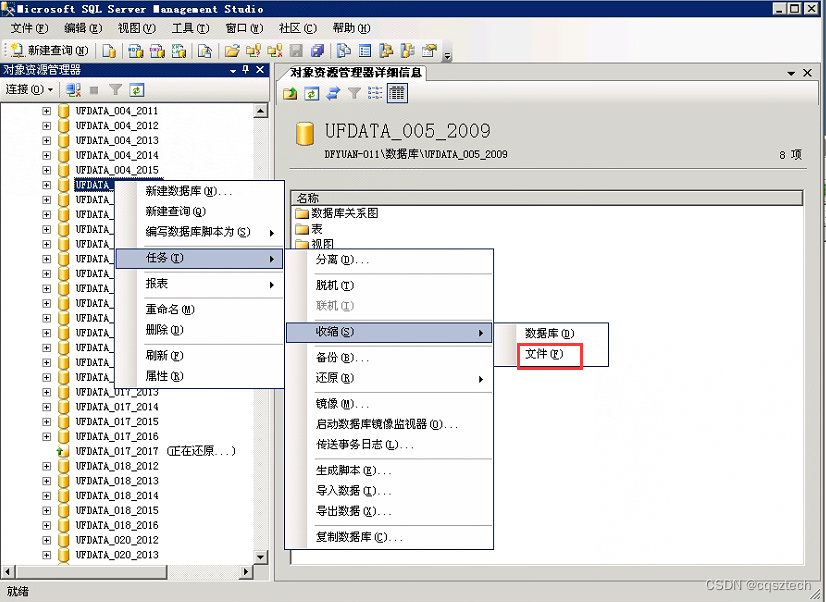
Task: Open the 工具(T) menu in menu bar
Action: pos(191,28)
